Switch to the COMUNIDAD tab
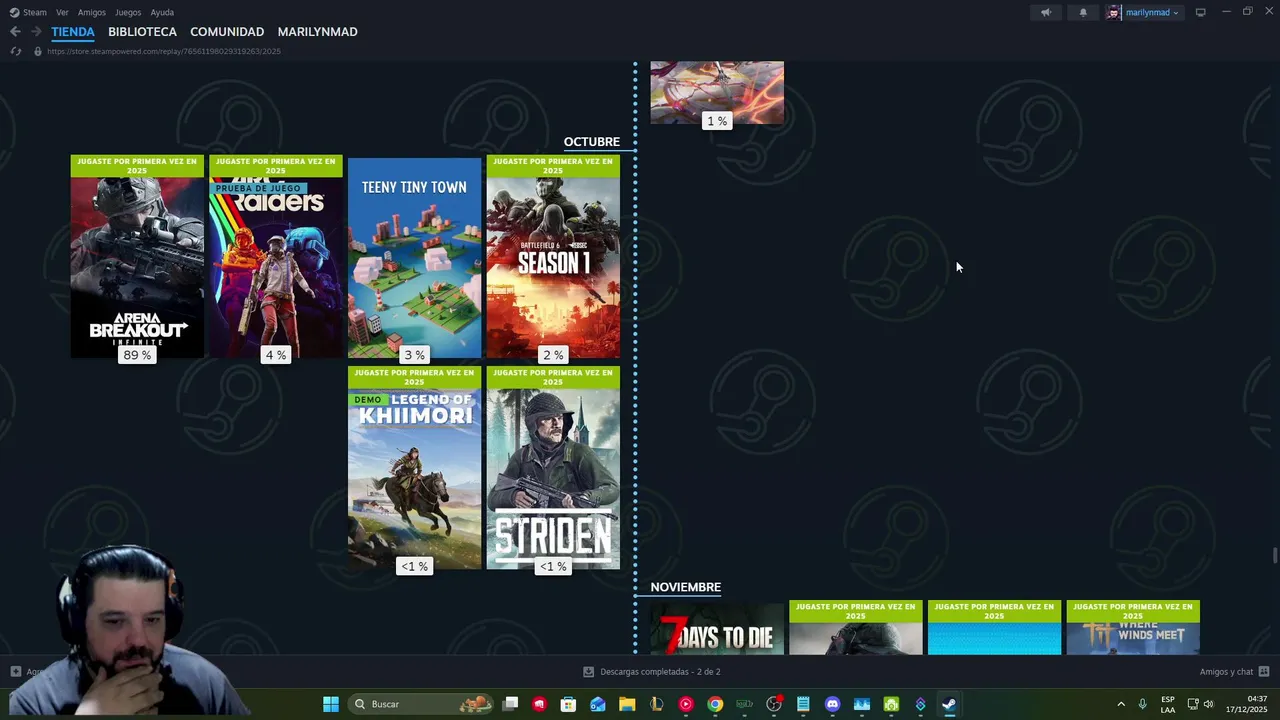Viewport: 1280px width, 720px height. (227, 32)
